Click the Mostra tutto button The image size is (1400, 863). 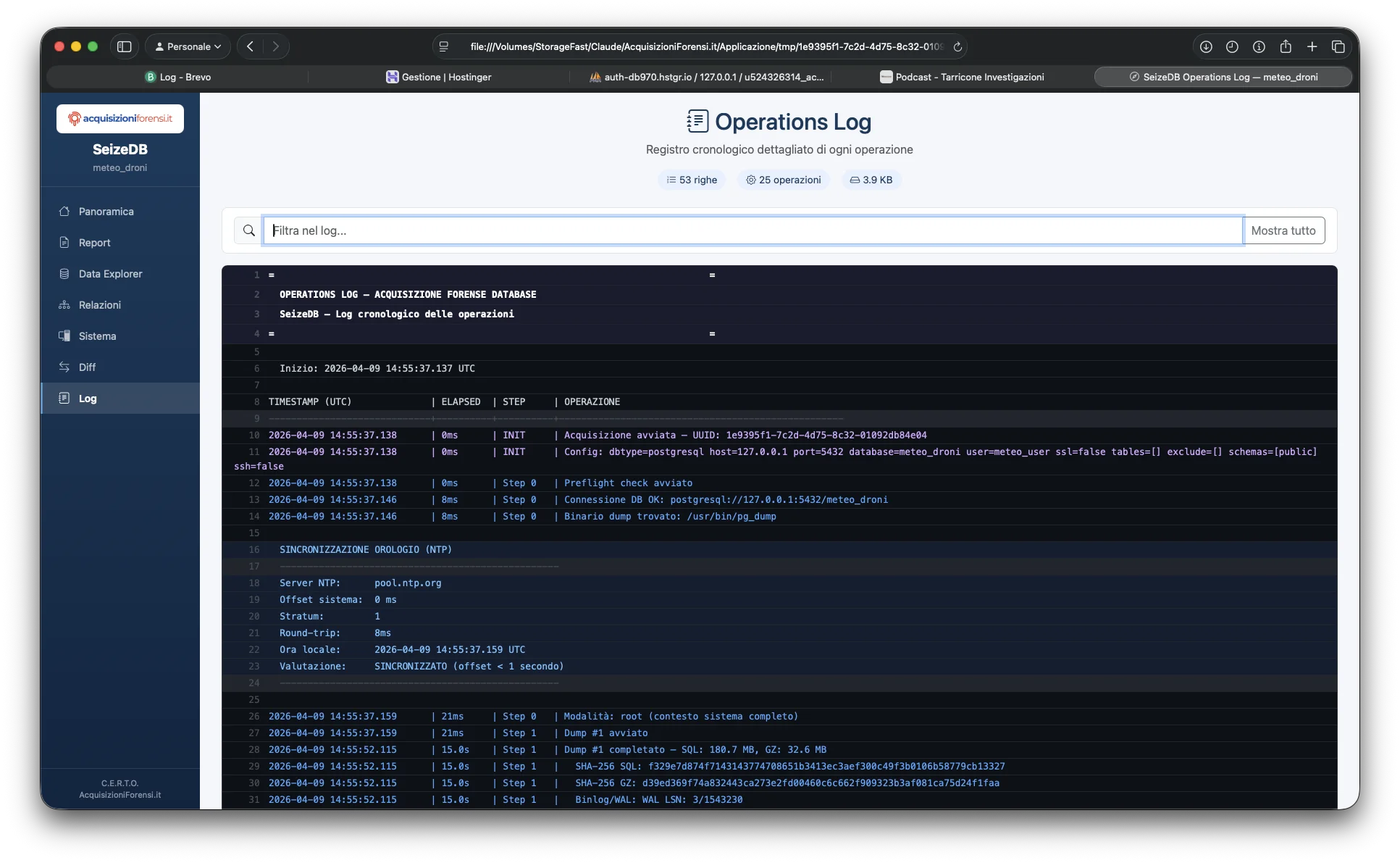point(1284,230)
